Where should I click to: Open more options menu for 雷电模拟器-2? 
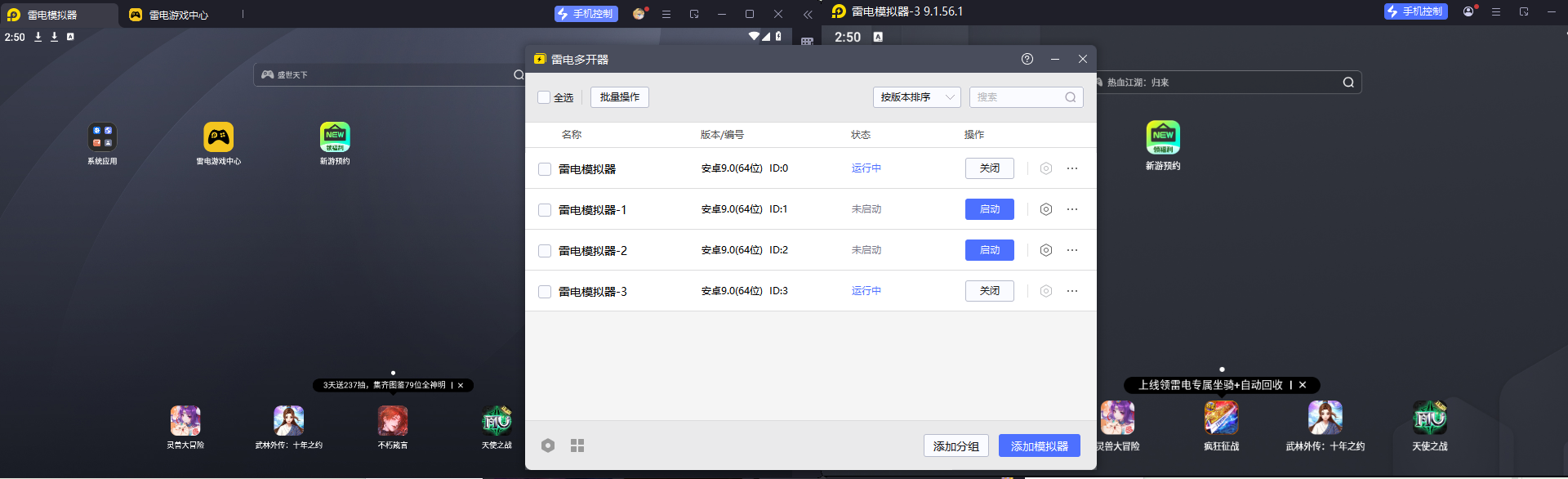(x=1072, y=250)
